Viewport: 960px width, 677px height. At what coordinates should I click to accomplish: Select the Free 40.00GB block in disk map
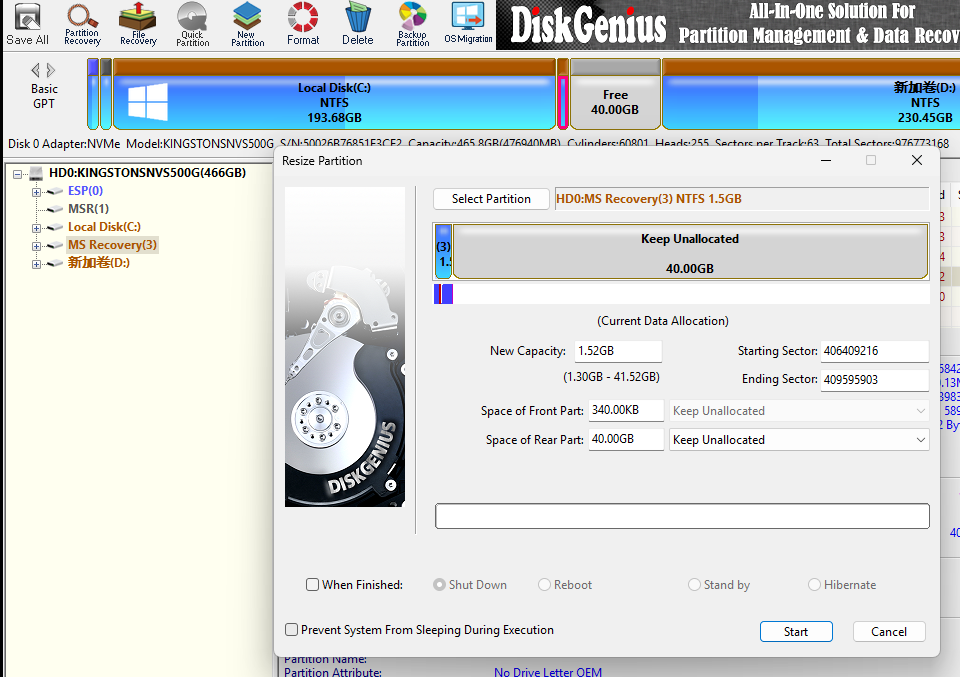[x=615, y=94]
